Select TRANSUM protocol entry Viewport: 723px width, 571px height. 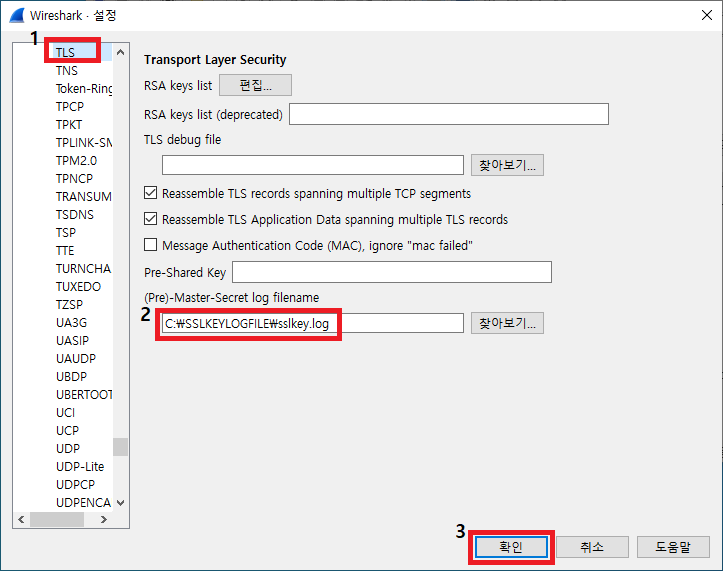pos(84,196)
